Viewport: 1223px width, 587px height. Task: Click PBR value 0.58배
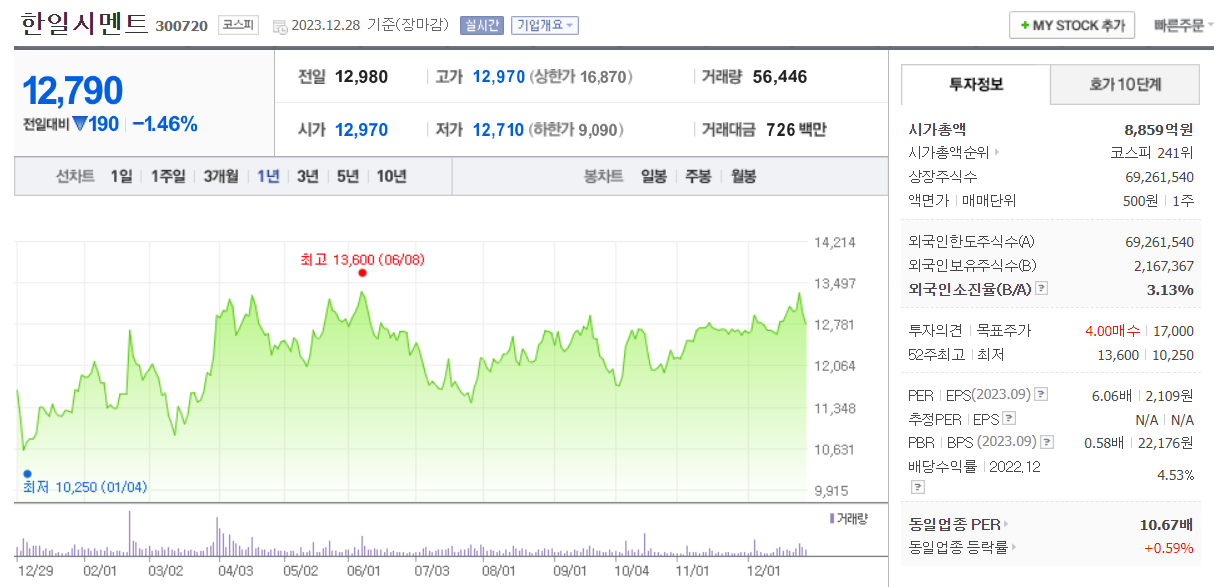1104,442
